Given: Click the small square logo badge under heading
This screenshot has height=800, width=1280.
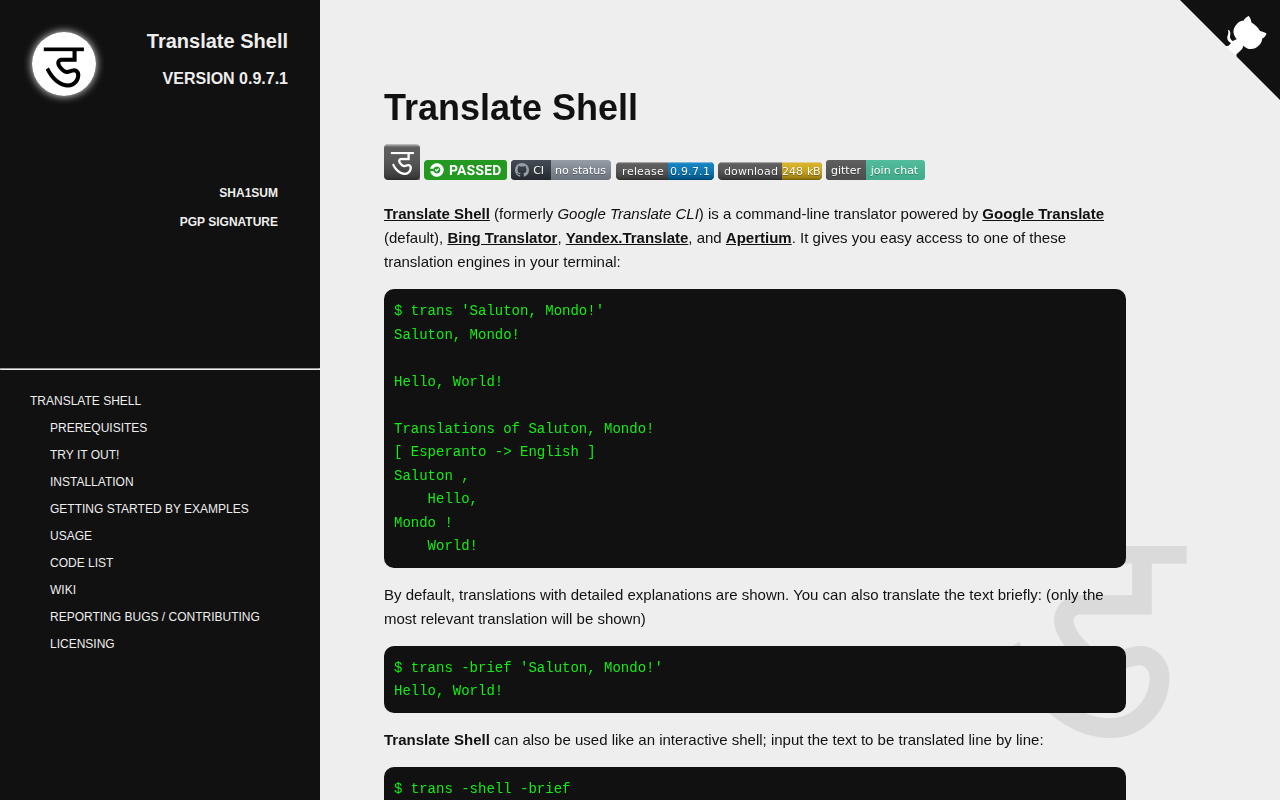Looking at the screenshot, I should (x=402, y=162).
